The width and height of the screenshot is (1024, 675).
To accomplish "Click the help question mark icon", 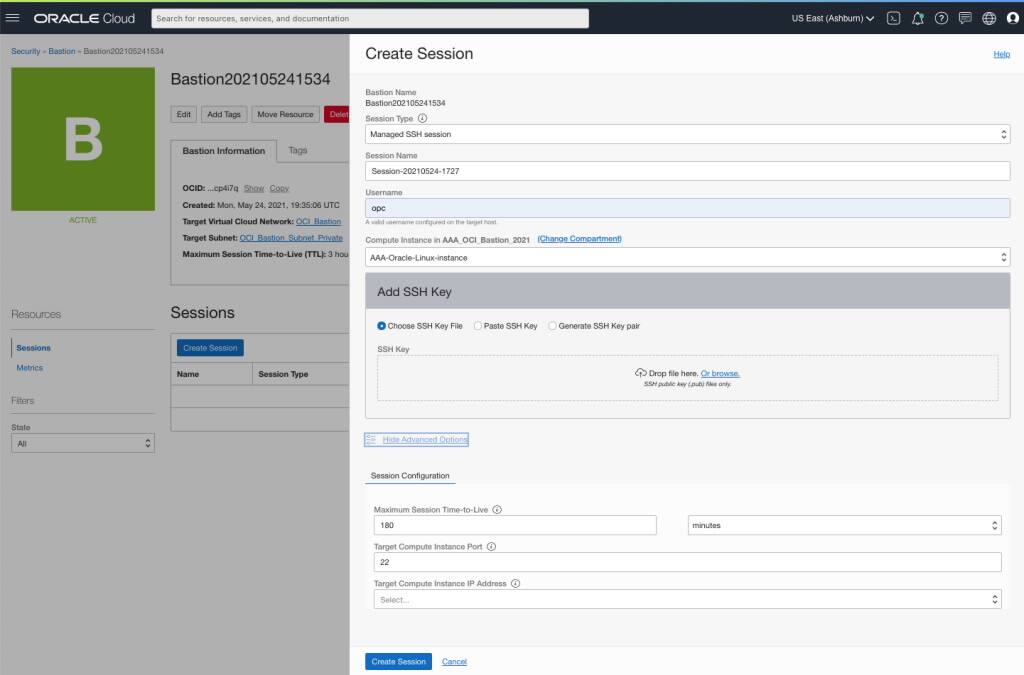I will (x=941, y=17).
